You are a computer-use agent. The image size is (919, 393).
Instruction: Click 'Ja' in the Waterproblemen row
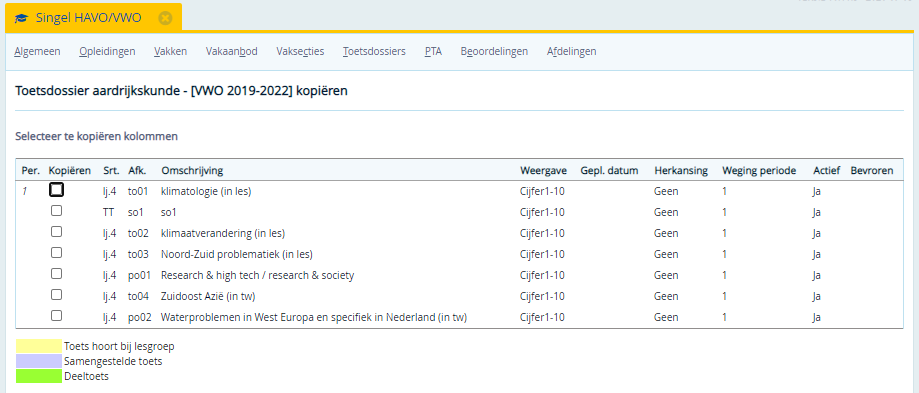tap(816, 317)
